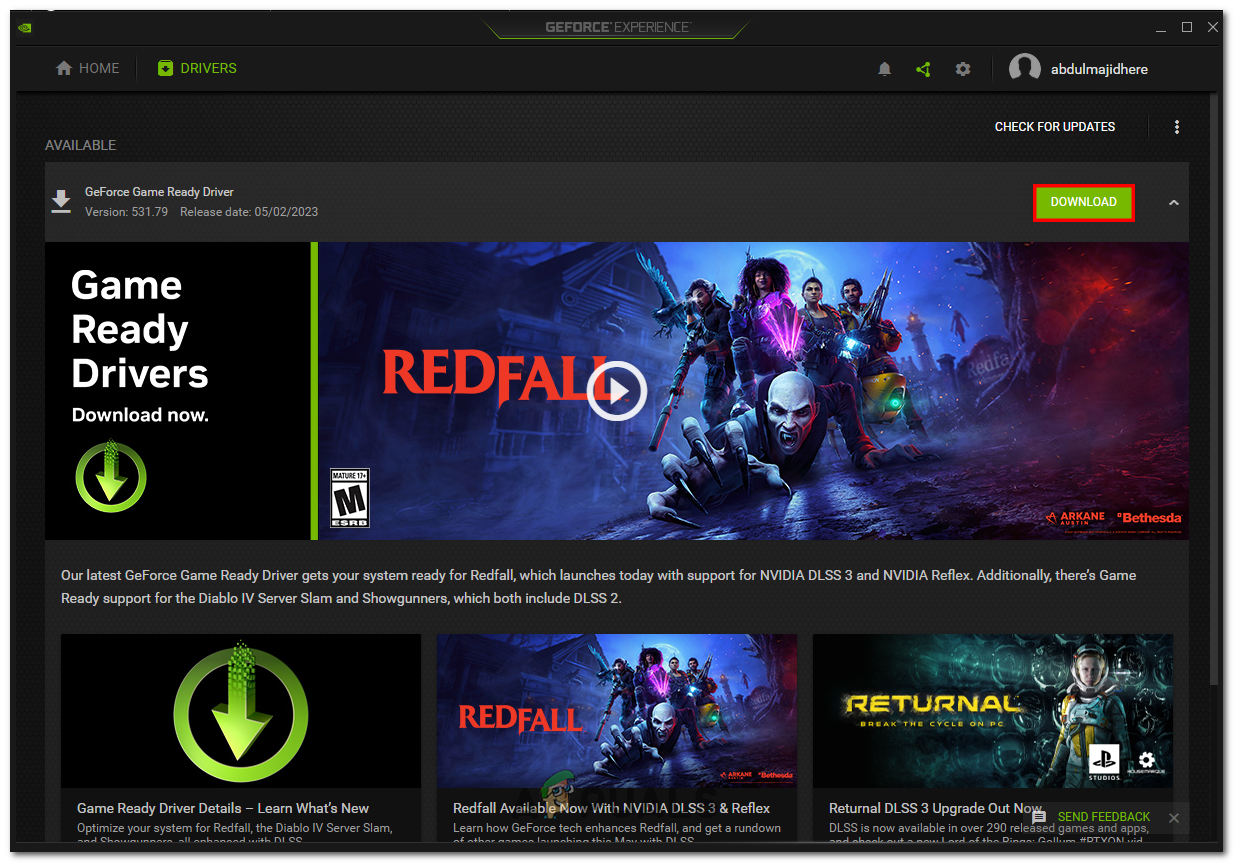Click 'GeForce Game Ready Driver' title

click(159, 192)
